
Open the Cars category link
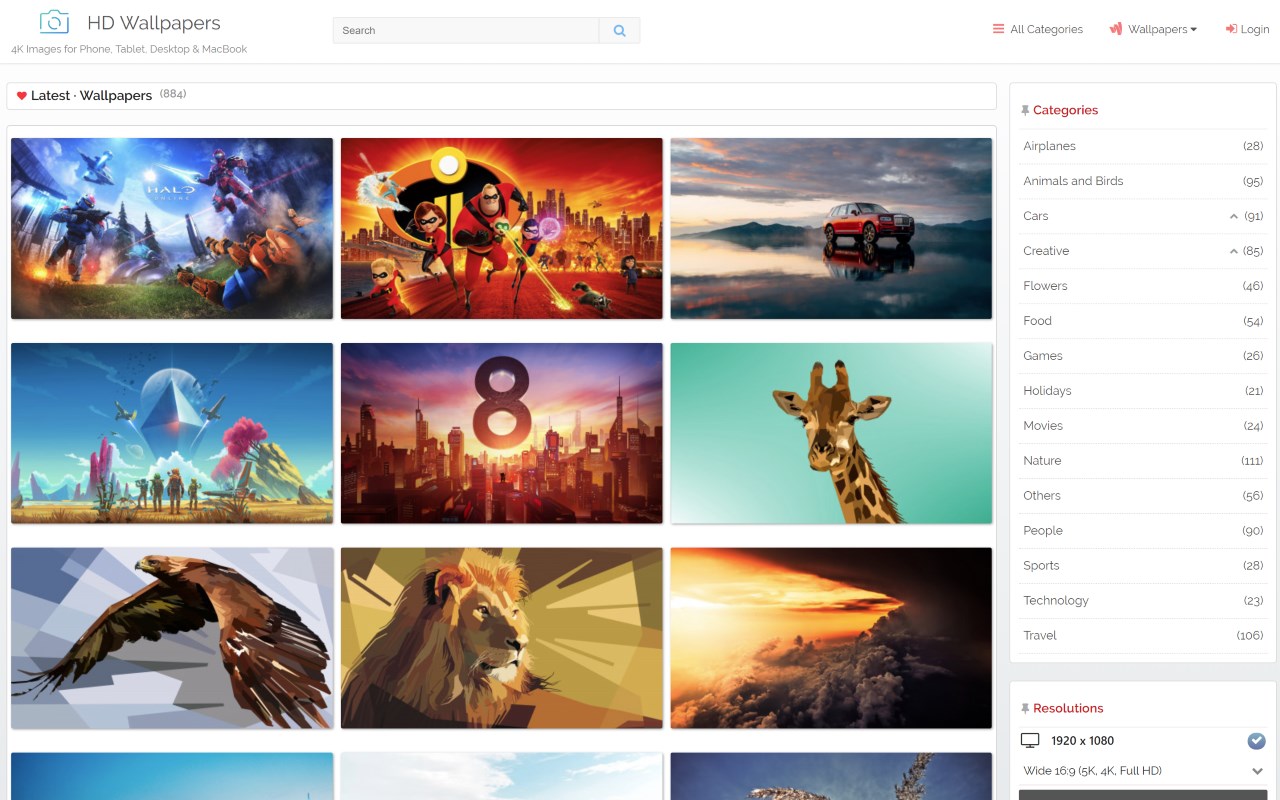1035,216
